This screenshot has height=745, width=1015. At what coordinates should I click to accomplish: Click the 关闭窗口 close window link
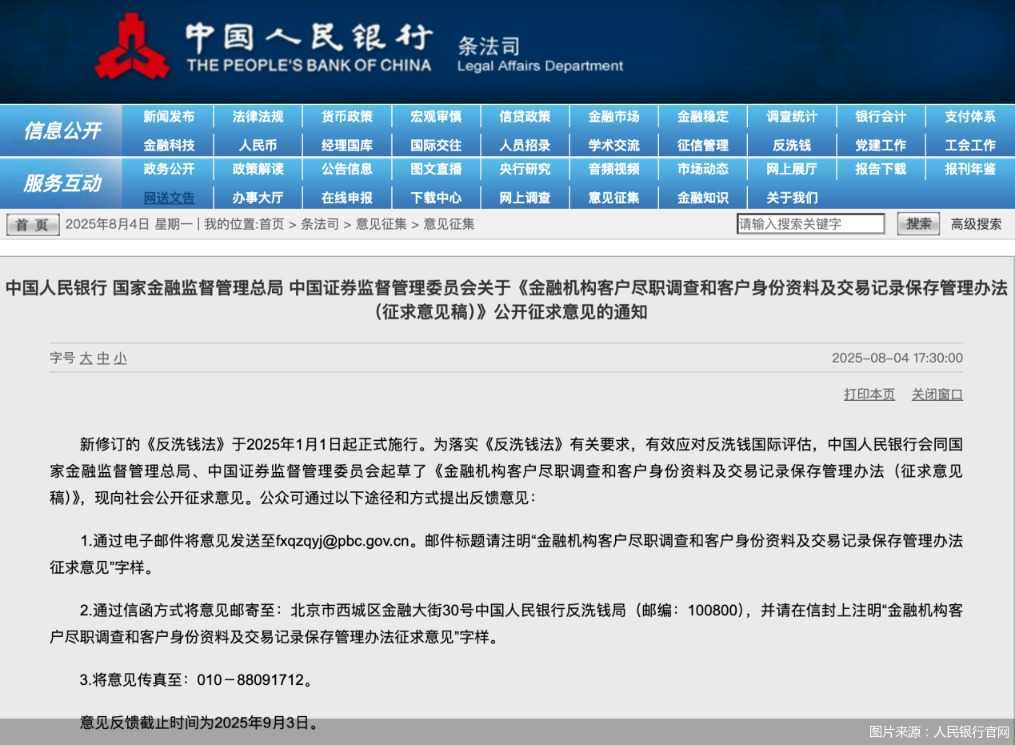click(937, 394)
